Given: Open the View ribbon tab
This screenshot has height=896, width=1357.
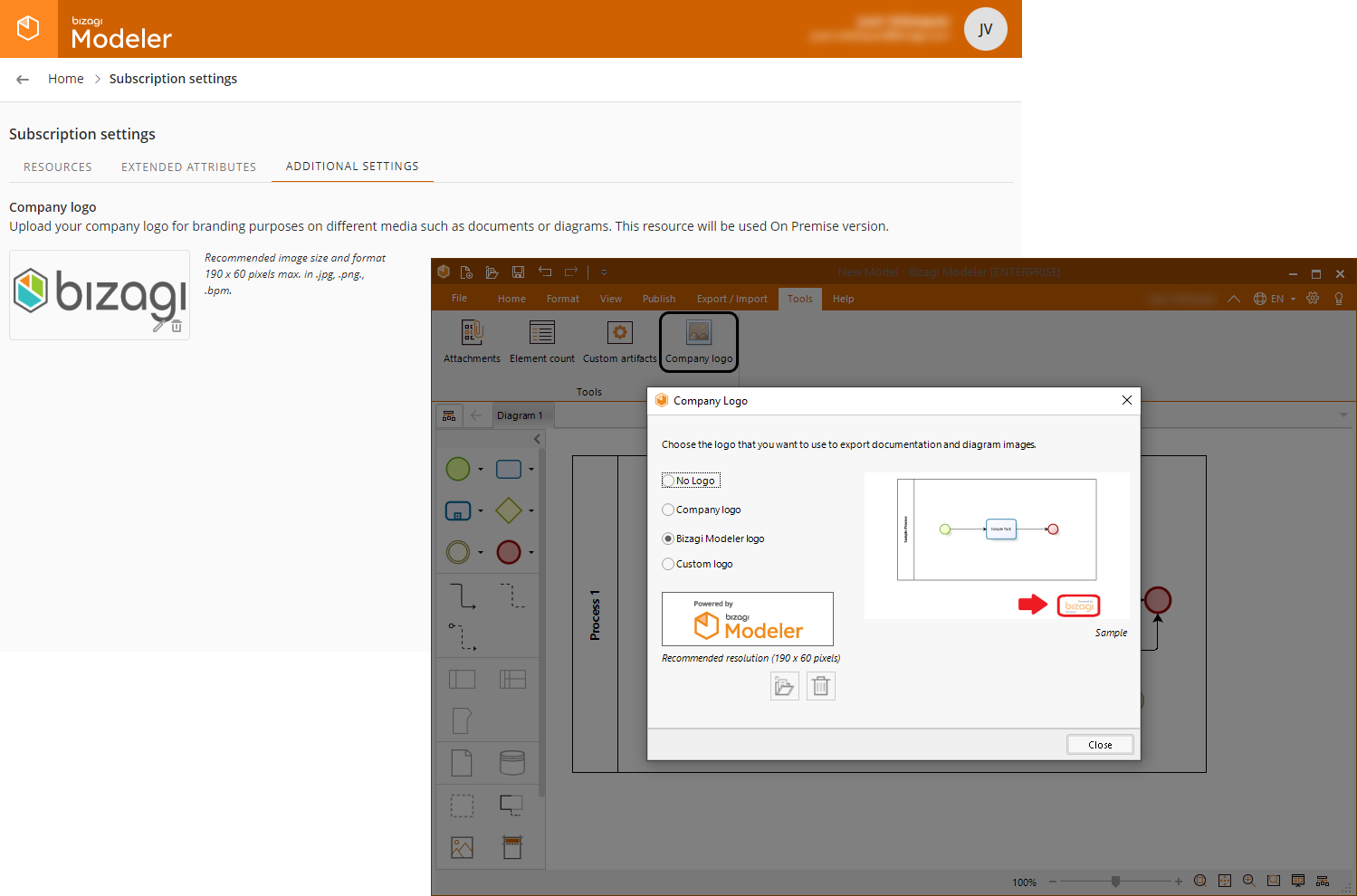Looking at the screenshot, I should pos(611,299).
